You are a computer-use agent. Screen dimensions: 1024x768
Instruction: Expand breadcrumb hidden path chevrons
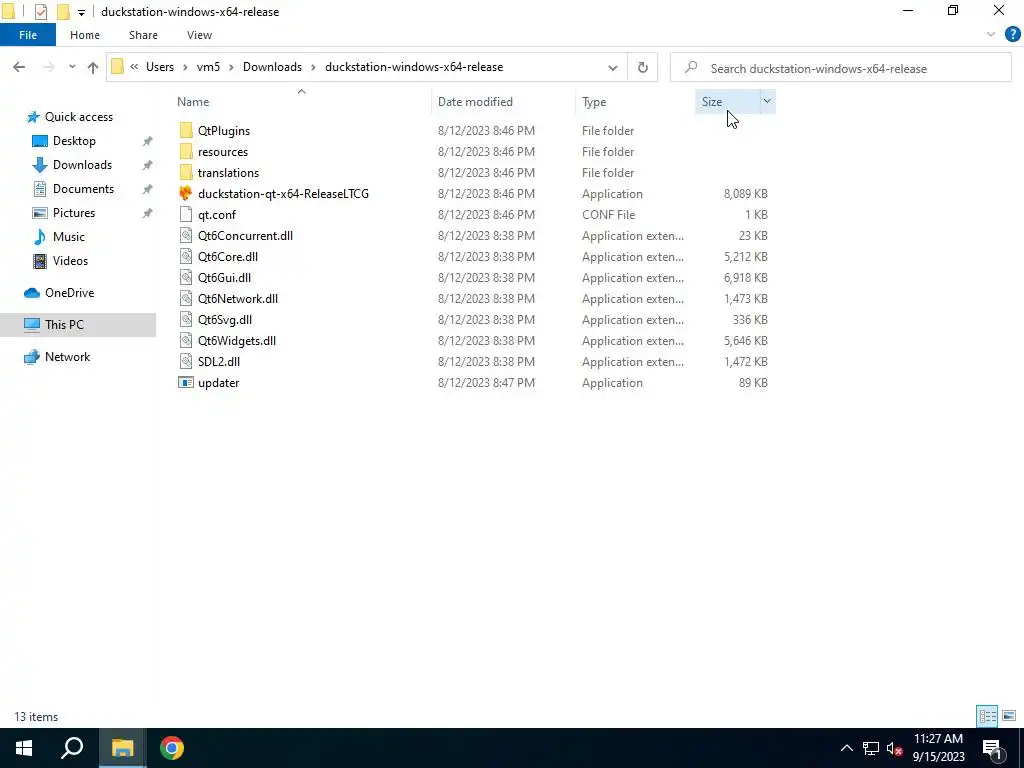(134, 67)
